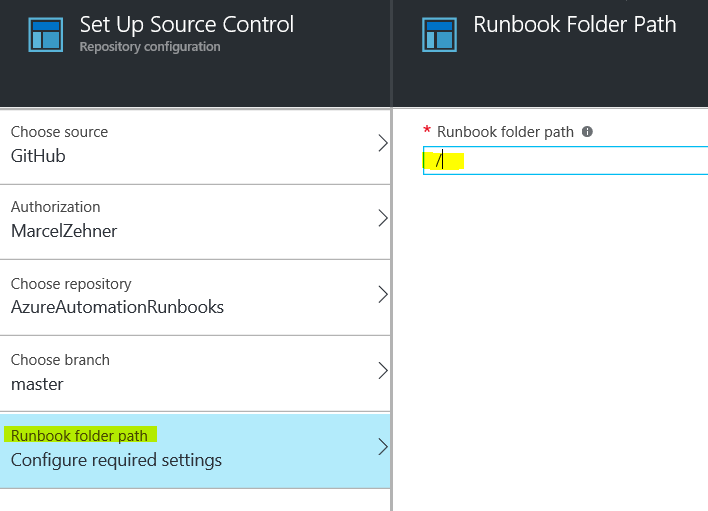Expand the Choose repository chevron arrow
The image size is (708, 511).
pyautogui.click(x=382, y=295)
